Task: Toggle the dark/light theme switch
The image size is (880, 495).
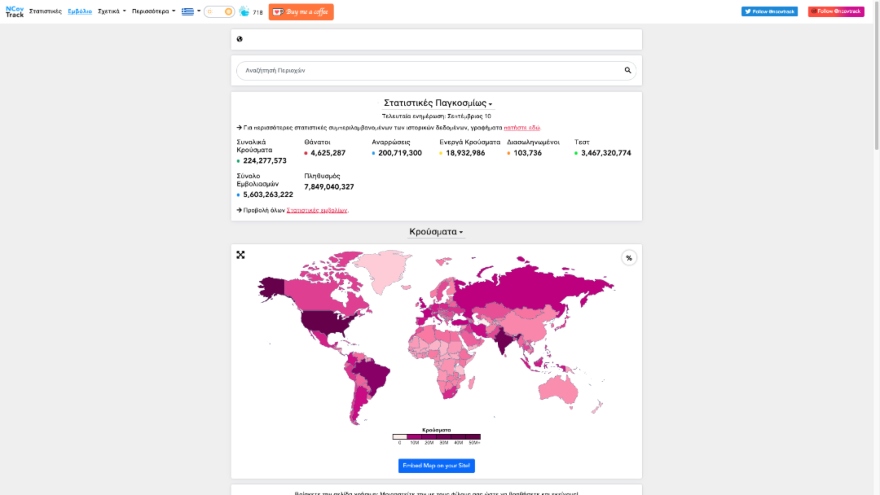Action: pos(219,12)
